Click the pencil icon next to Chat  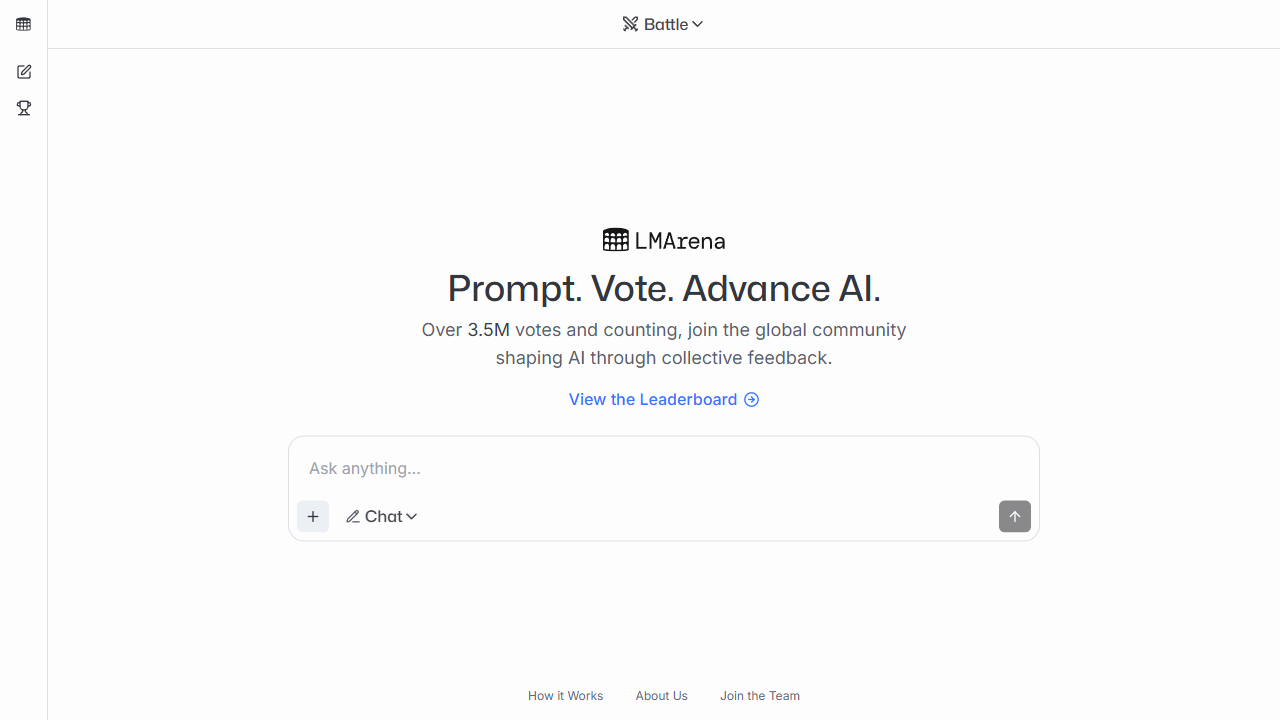[353, 517]
